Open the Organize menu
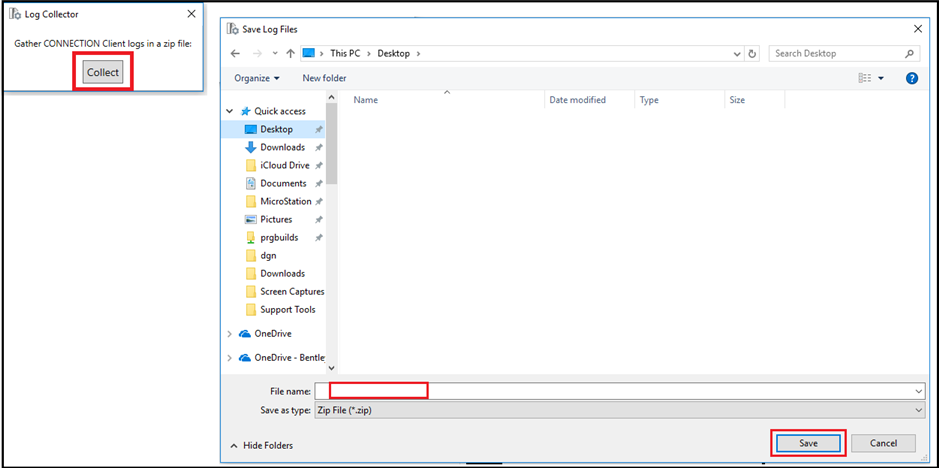The image size is (939, 468). [257, 78]
